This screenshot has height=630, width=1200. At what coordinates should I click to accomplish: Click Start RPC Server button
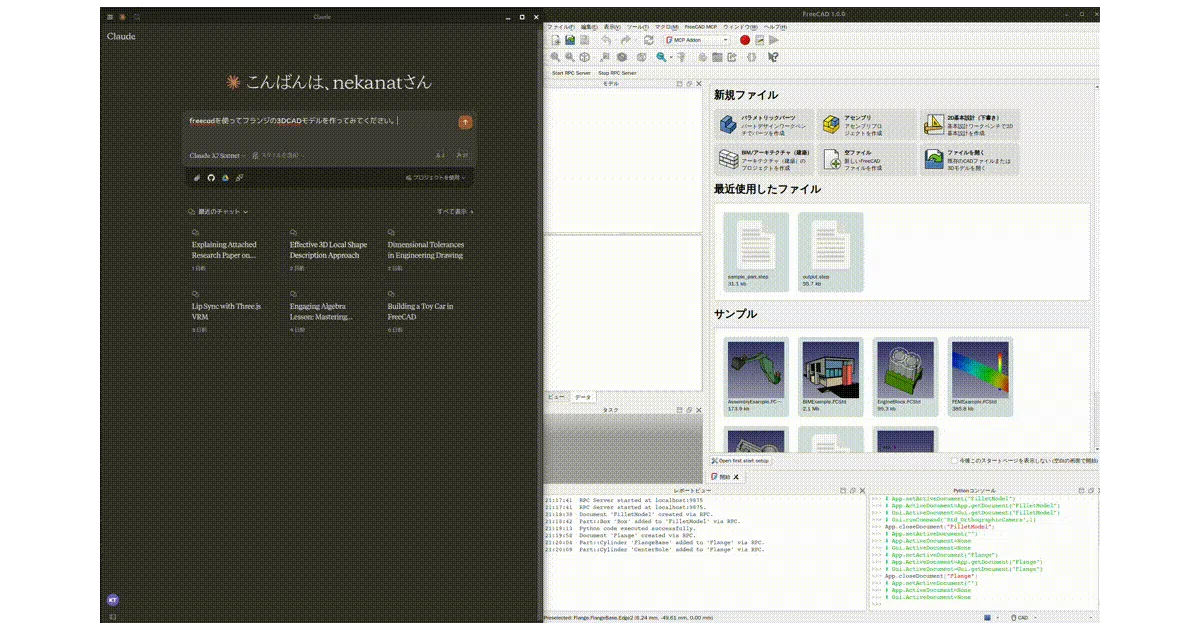point(571,73)
